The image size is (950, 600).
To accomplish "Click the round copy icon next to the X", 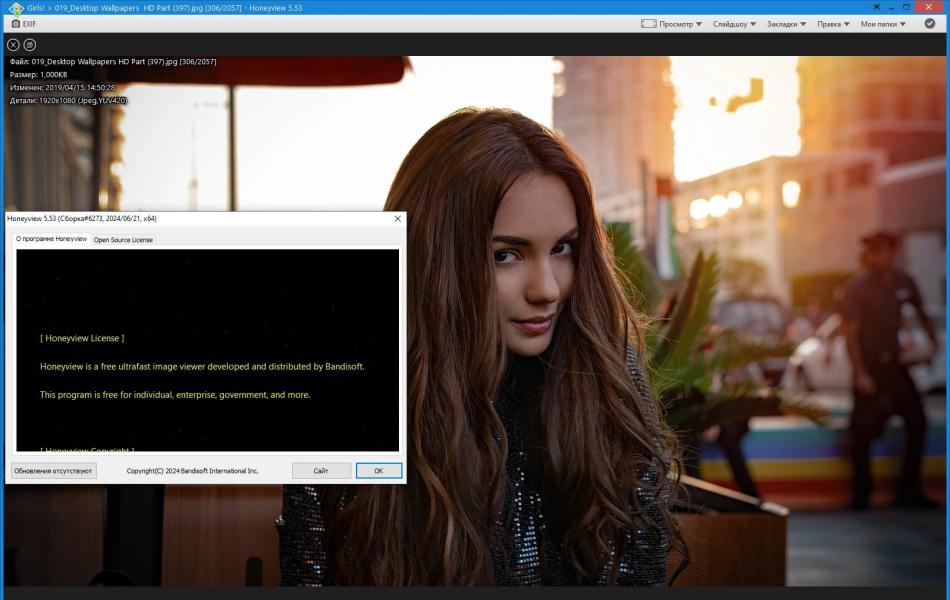I will pyautogui.click(x=30, y=45).
